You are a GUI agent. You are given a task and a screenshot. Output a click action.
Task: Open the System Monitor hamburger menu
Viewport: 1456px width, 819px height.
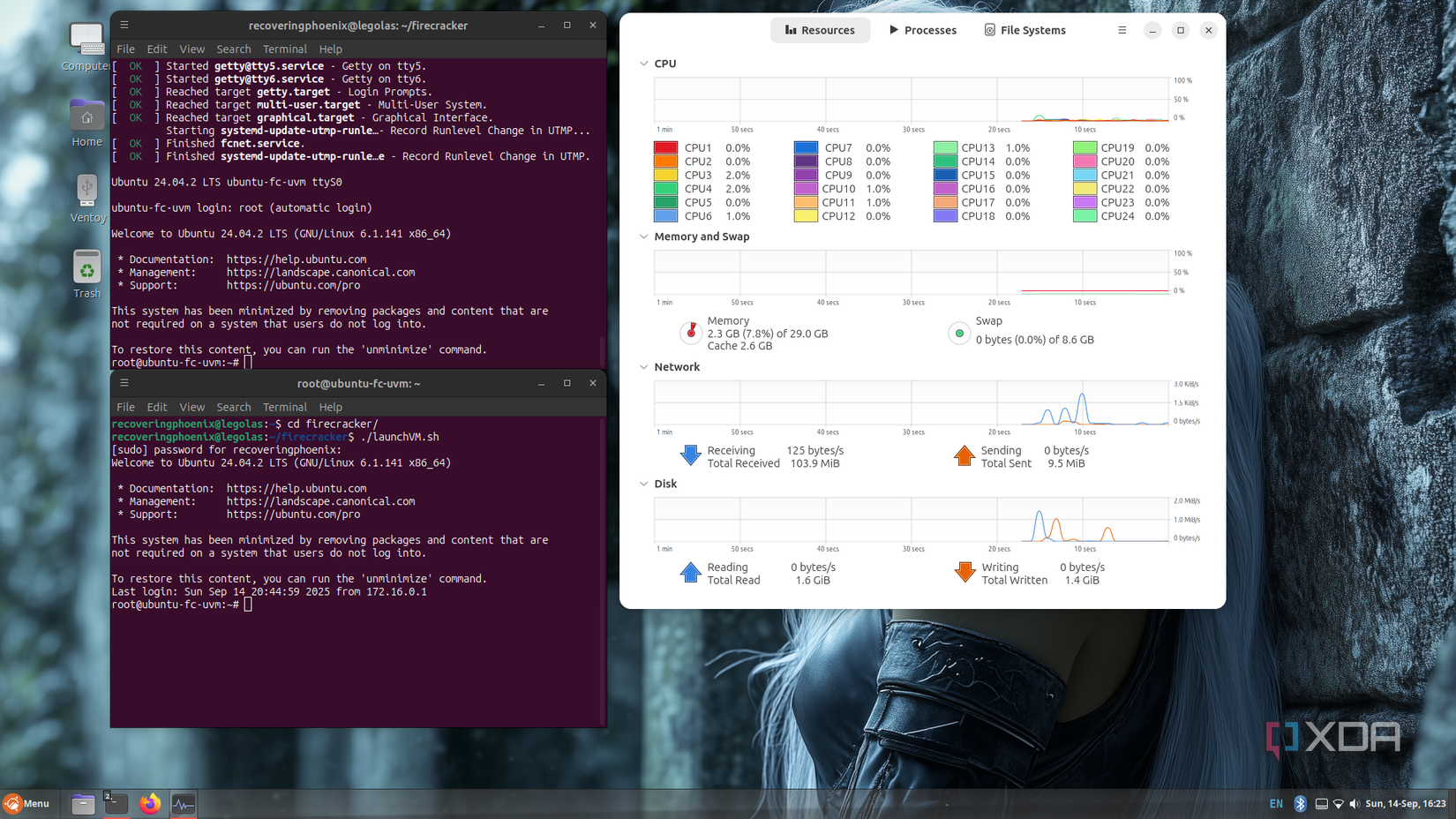coord(1122,29)
